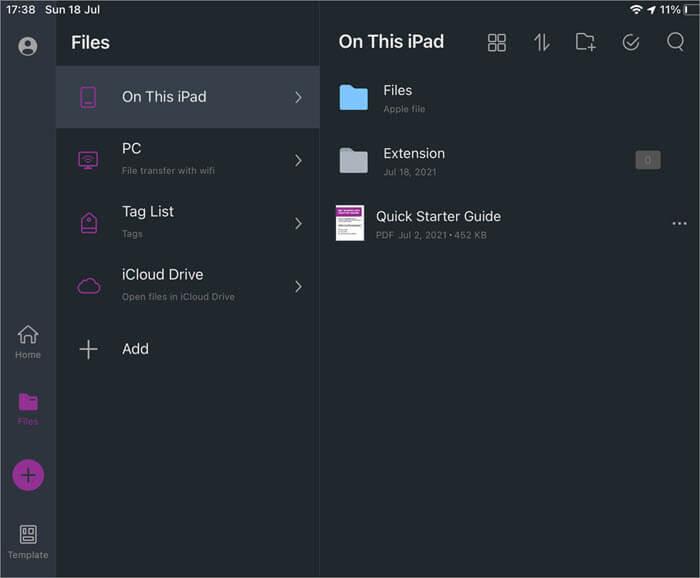Open the Template tab
The height and width of the screenshot is (578, 700).
coord(28,541)
